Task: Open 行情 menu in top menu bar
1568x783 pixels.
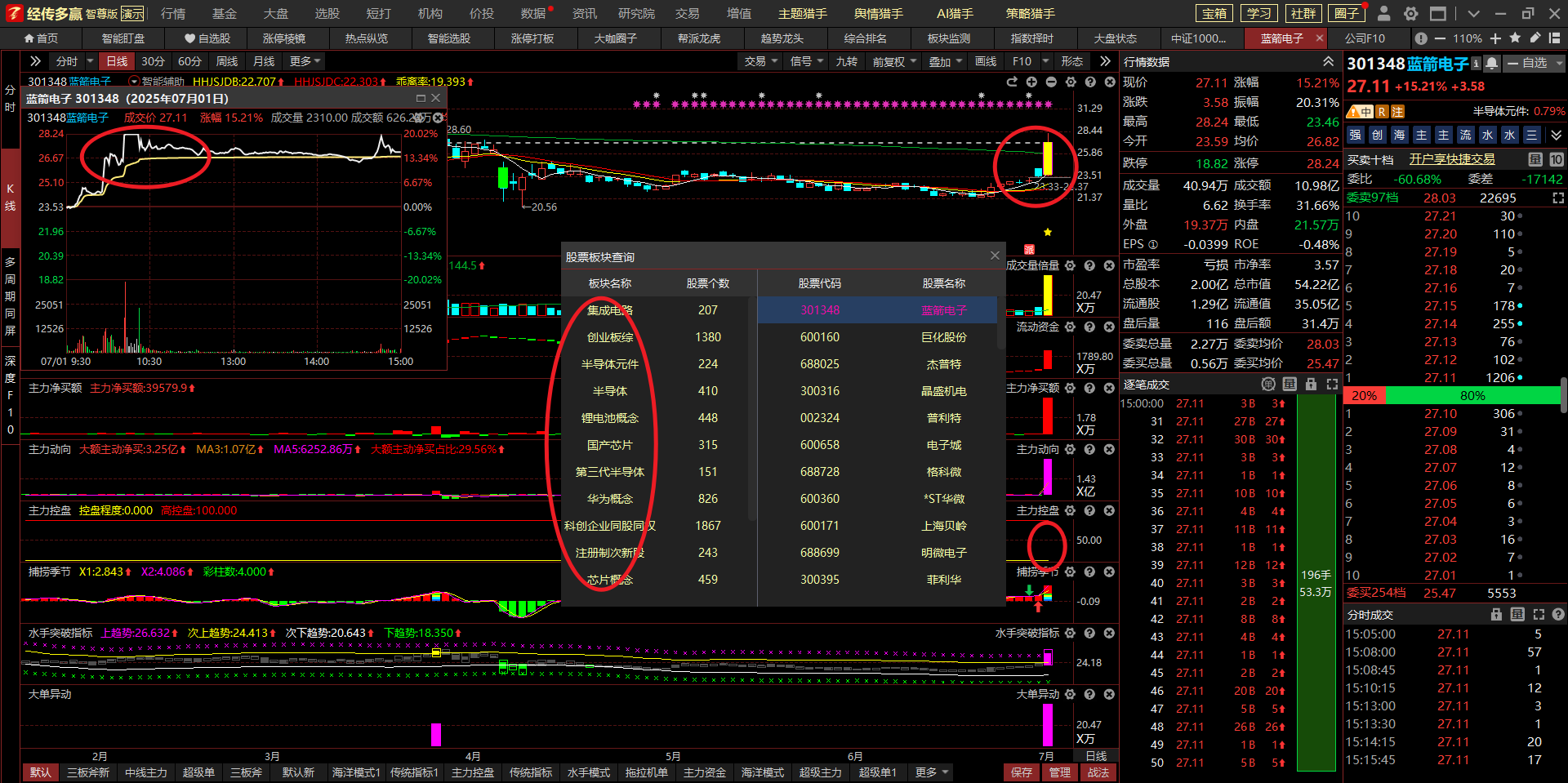Action: (x=173, y=13)
